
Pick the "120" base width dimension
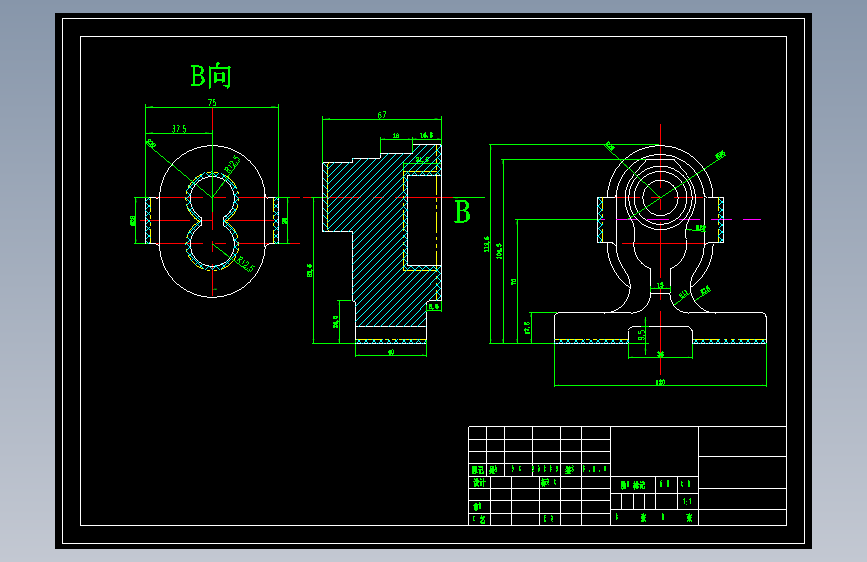point(660,382)
